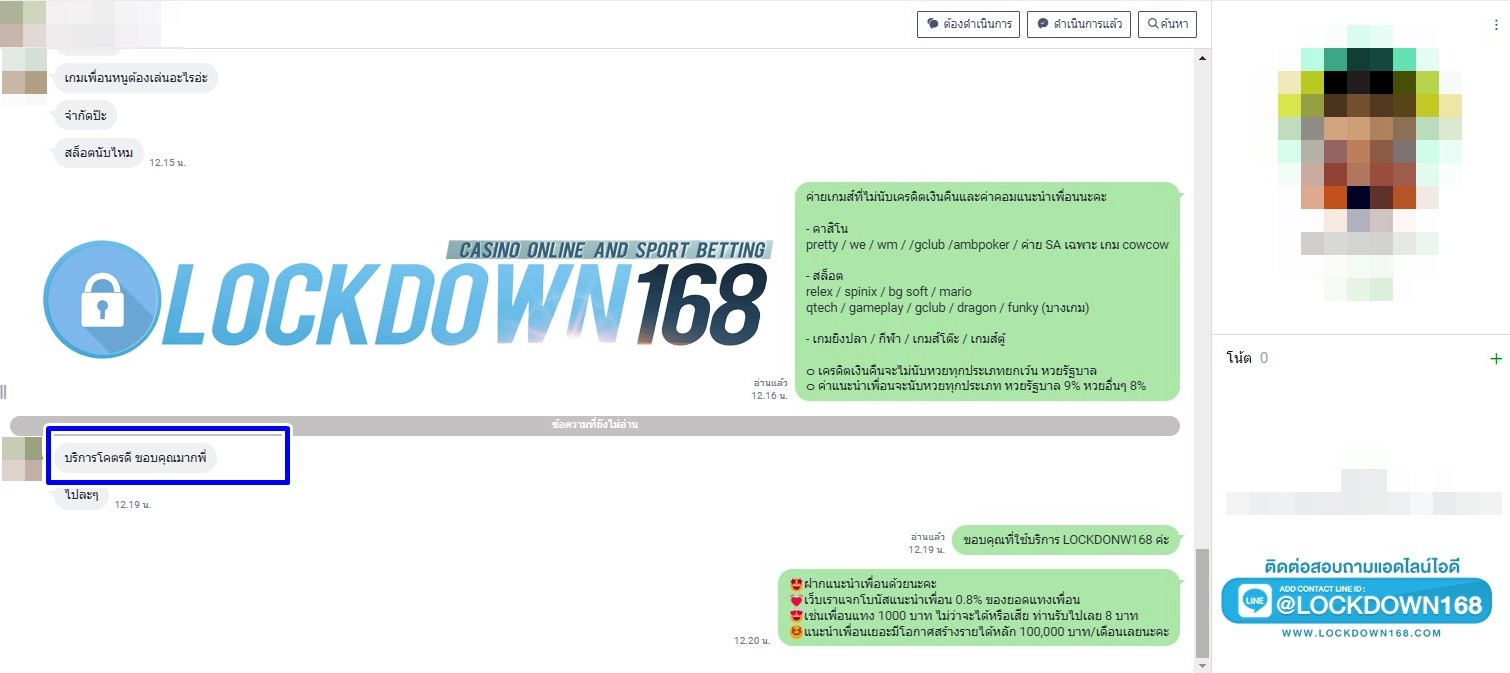
Task: Add a new note with plus icon
Action: pos(1496,359)
